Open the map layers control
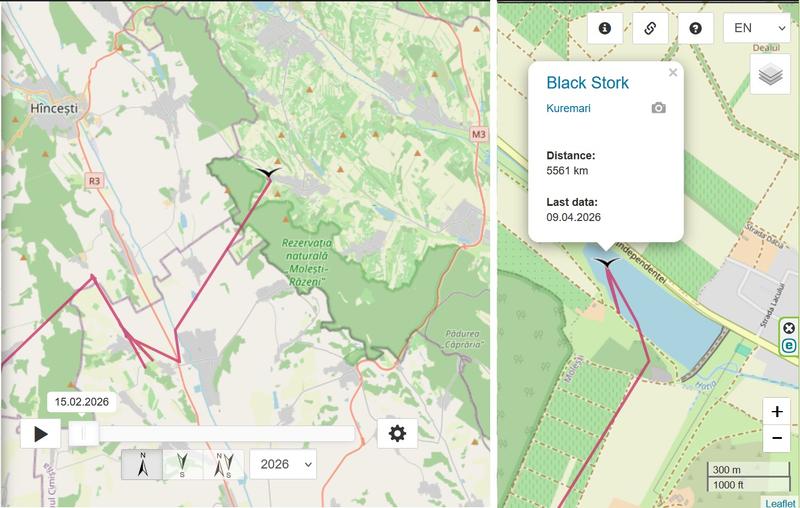The image size is (800, 508). click(770, 75)
